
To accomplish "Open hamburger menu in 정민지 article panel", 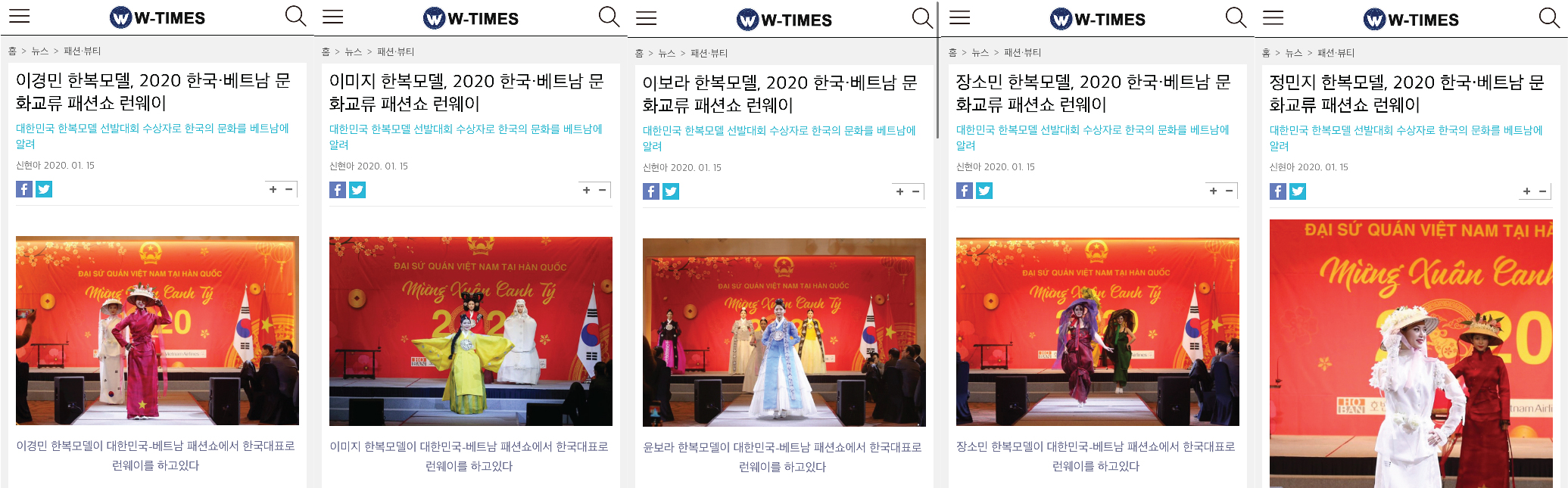I will pyautogui.click(x=1273, y=17).
